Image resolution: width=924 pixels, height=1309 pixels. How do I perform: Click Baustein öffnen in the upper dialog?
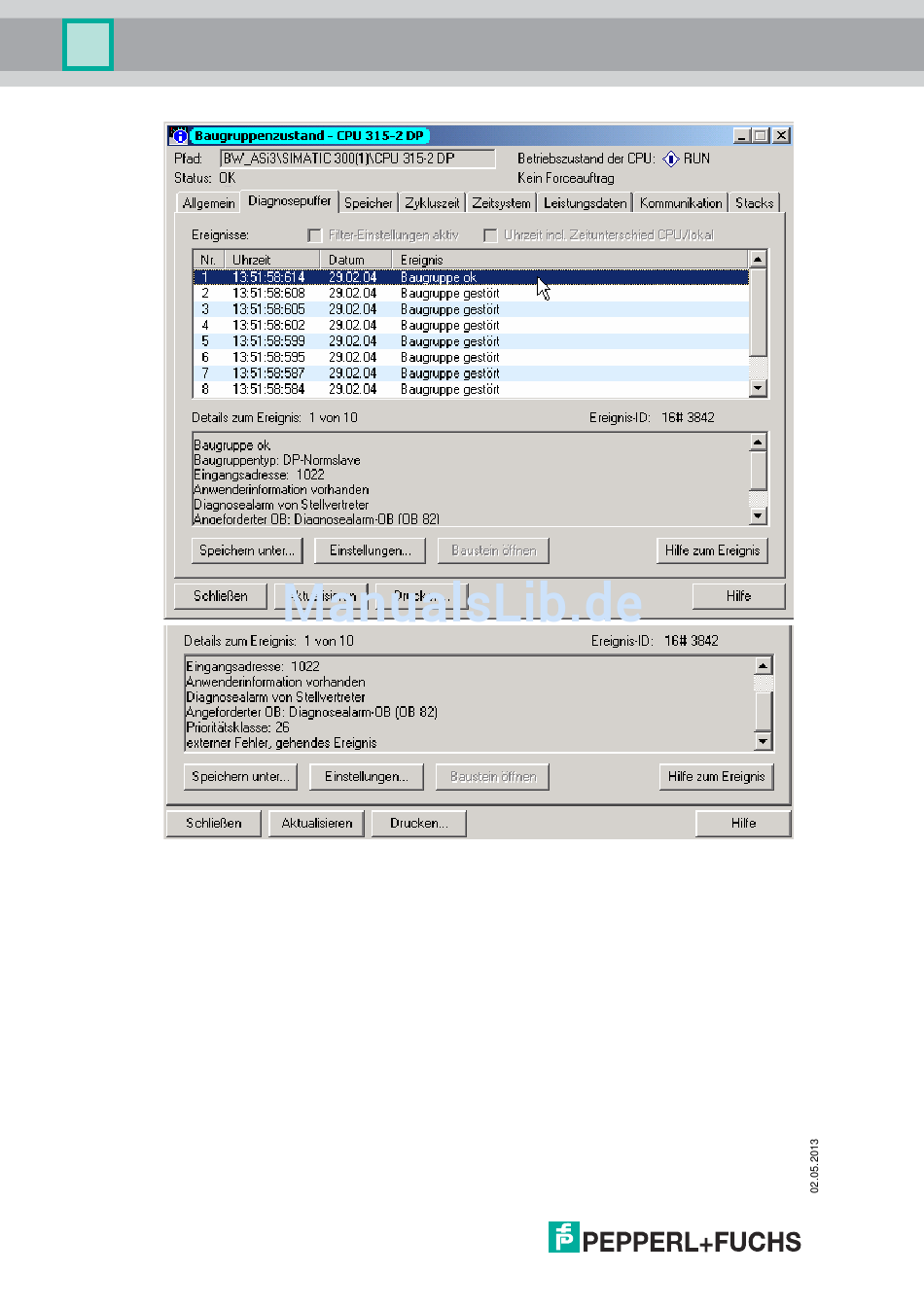click(x=494, y=550)
